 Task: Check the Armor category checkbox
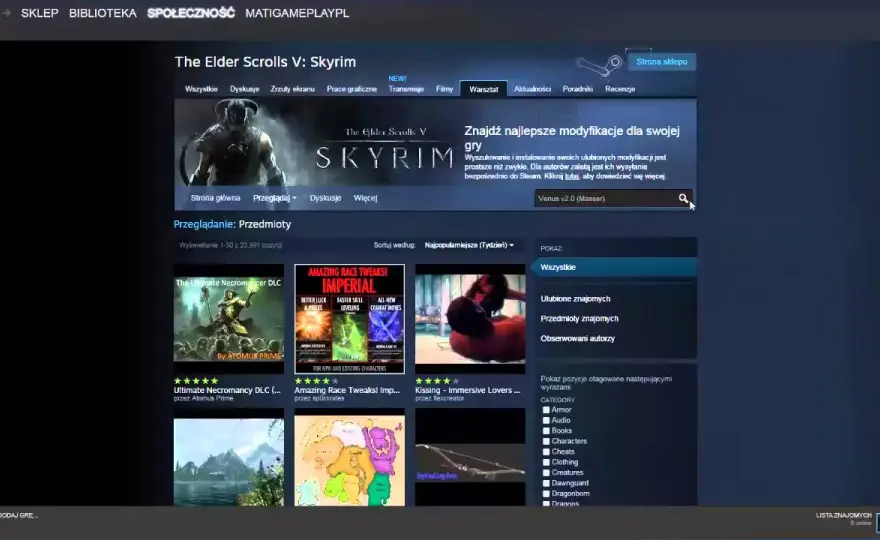click(546, 410)
